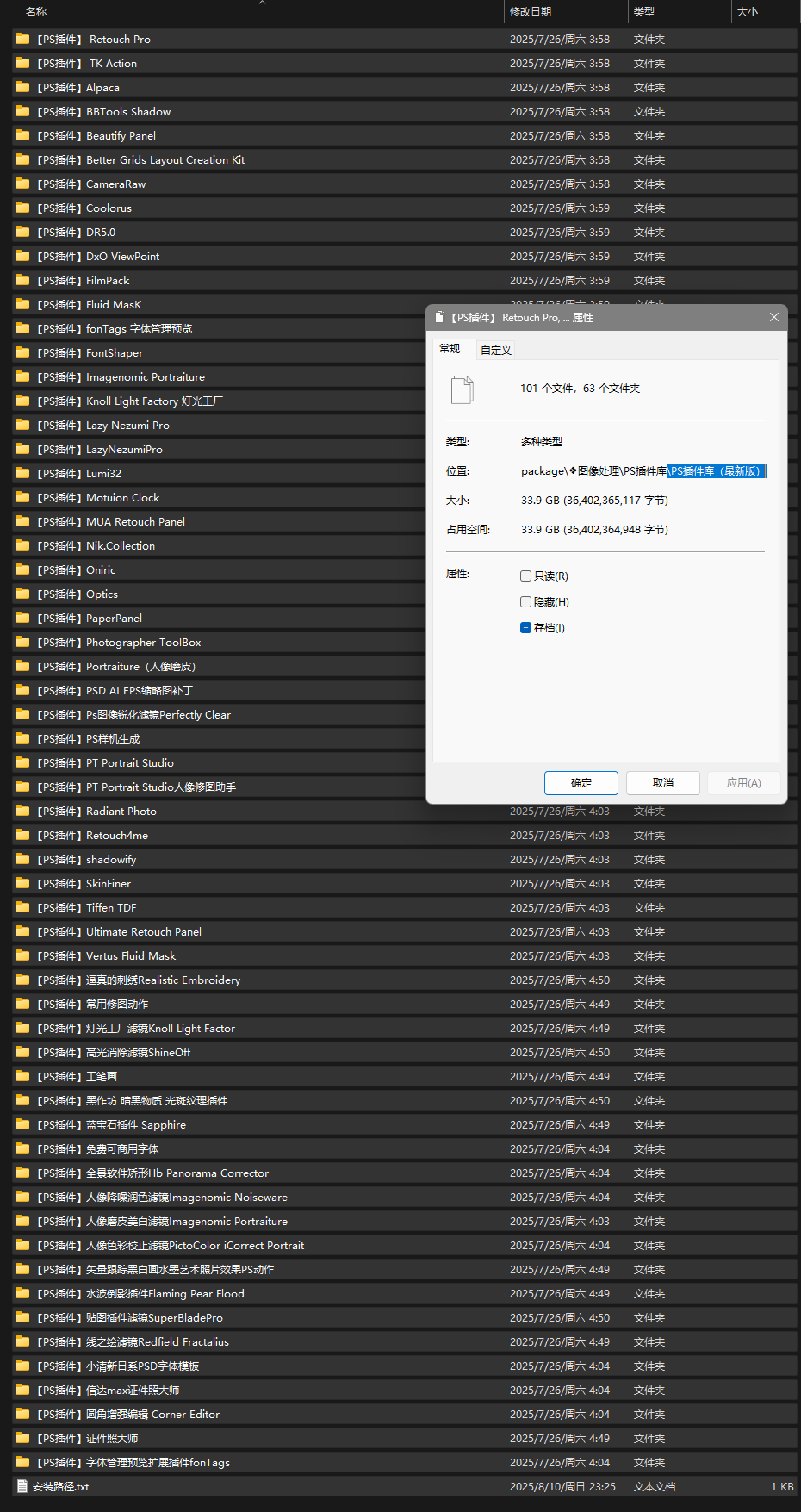Sort files by the 类型 column header

644,11
